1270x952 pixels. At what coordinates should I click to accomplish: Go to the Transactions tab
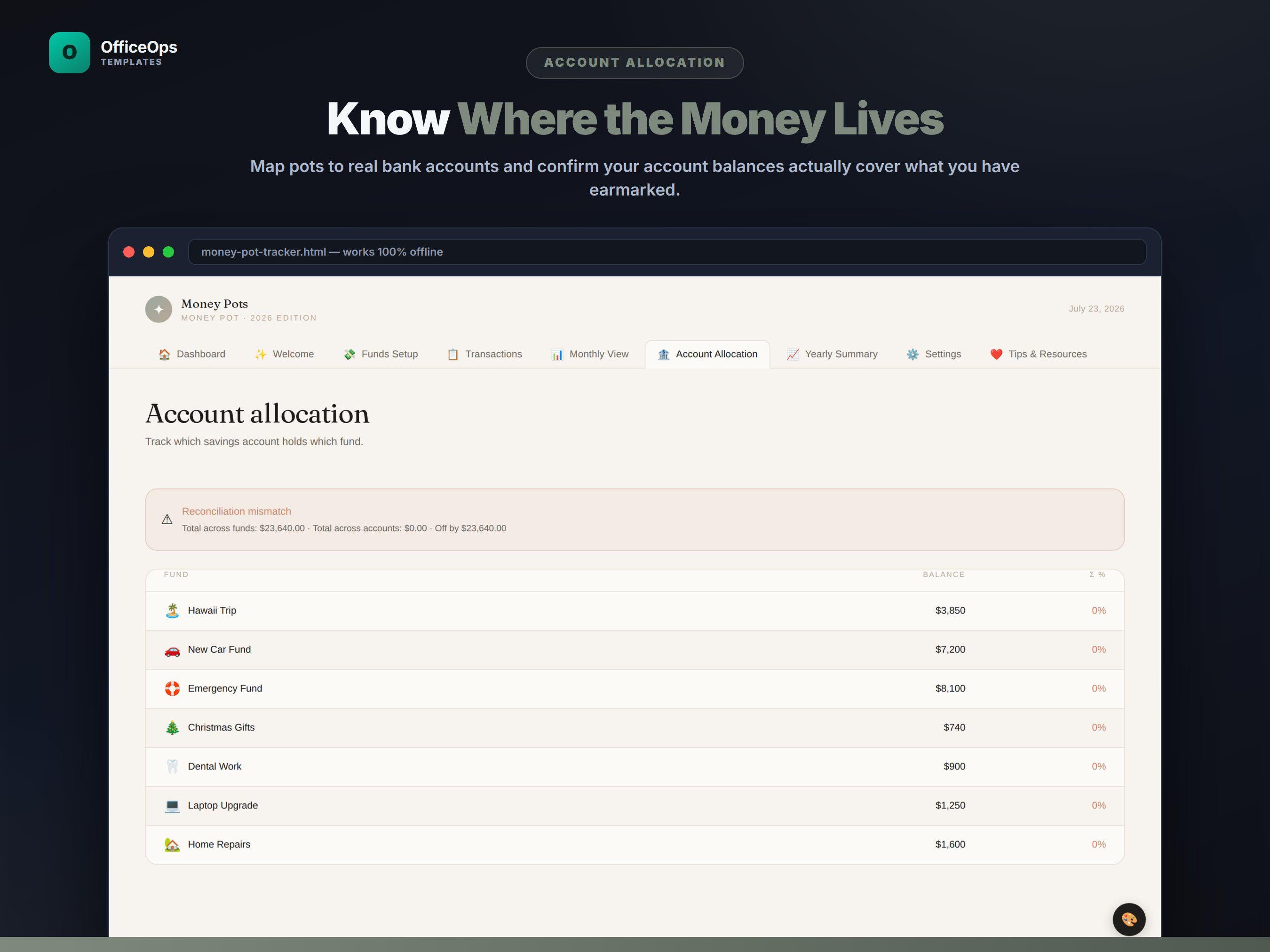pyautogui.click(x=484, y=354)
